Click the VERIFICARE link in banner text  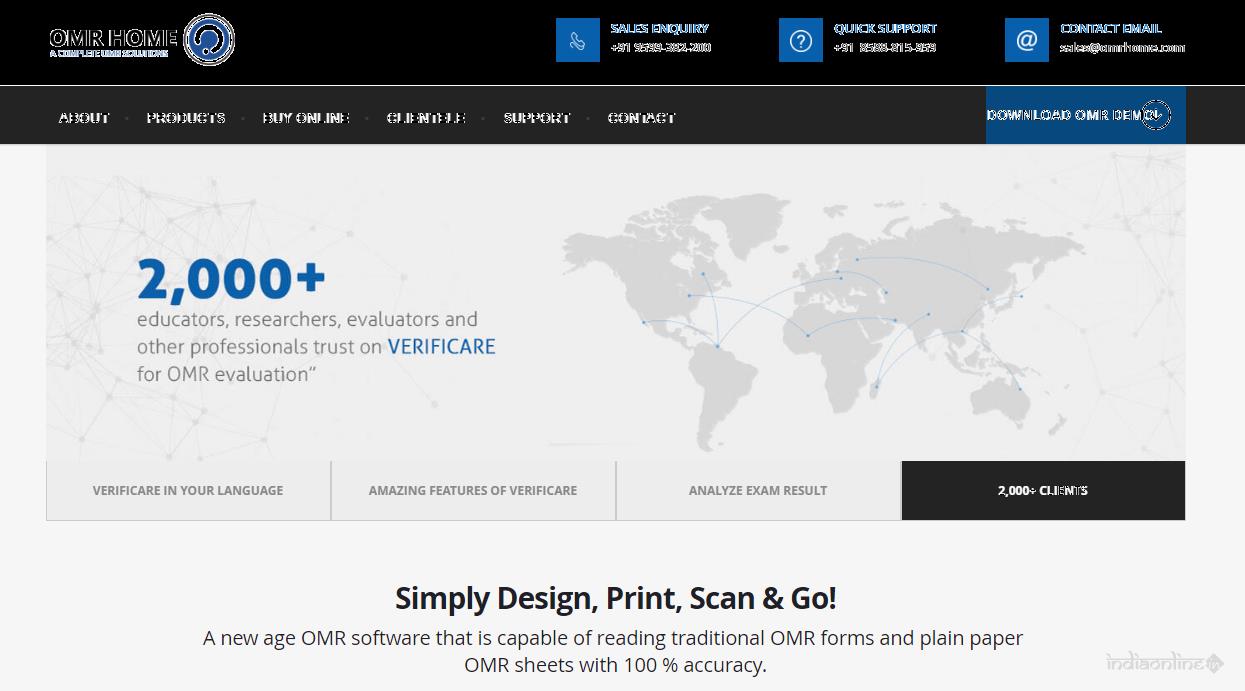click(x=441, y=347)
